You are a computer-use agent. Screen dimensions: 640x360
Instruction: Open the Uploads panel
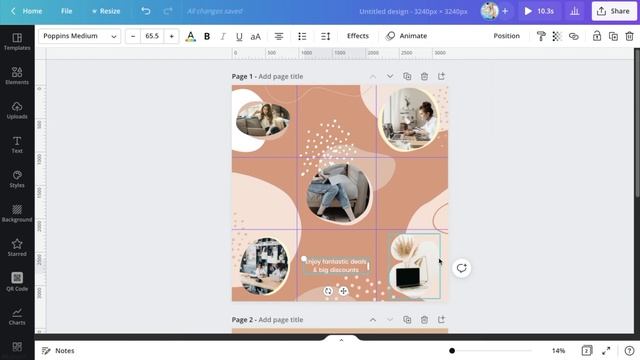[x=17, y=110]
